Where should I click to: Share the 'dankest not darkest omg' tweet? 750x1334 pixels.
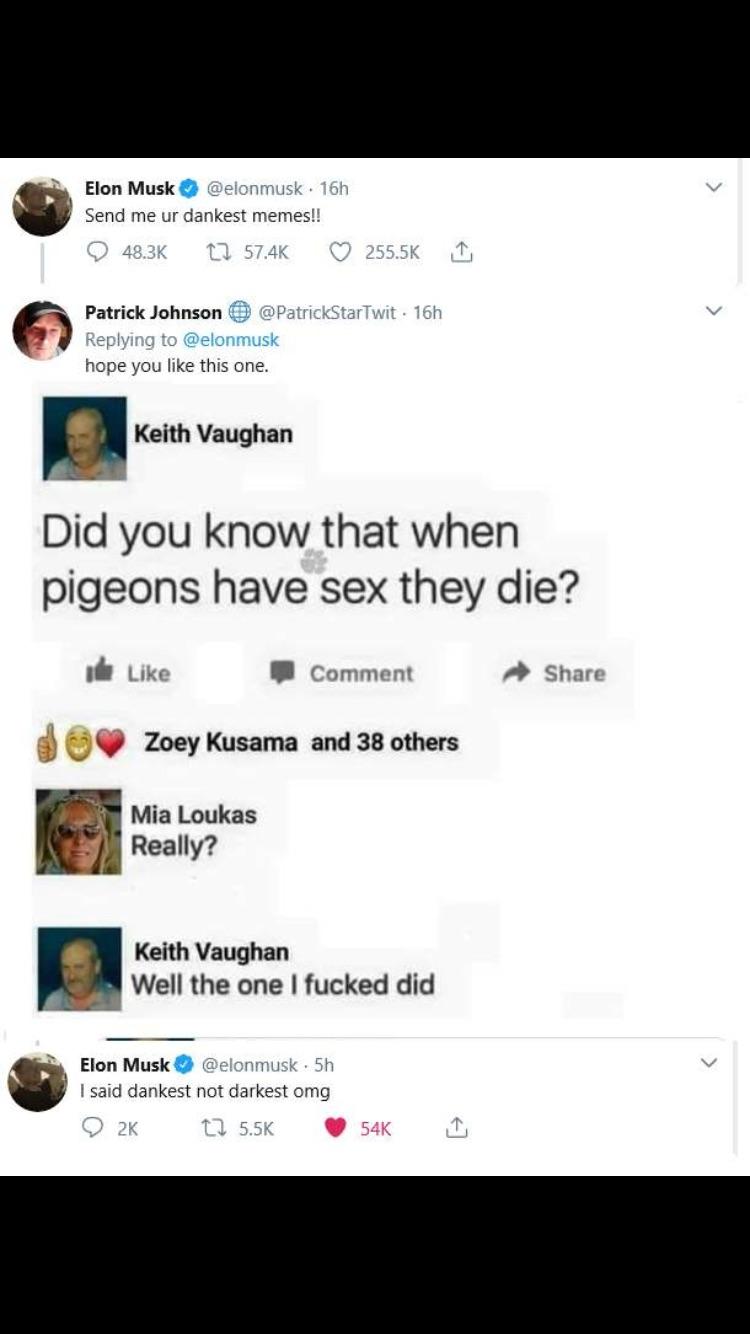click(x=455, y=1128)
